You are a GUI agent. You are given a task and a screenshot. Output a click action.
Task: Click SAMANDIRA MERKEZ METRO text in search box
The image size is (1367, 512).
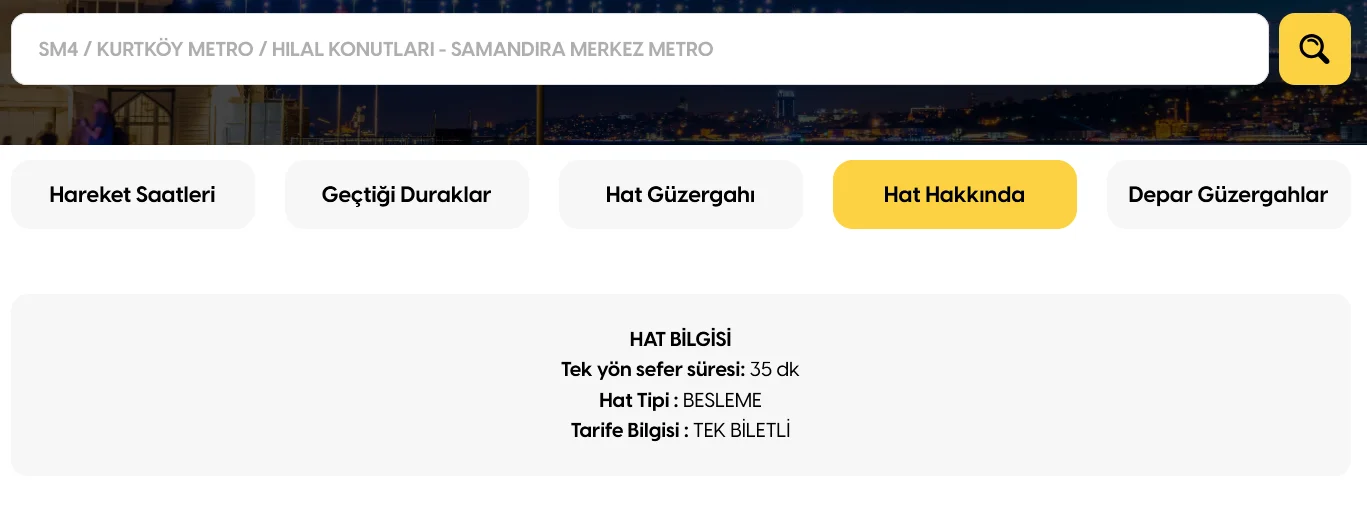(582, 49)
